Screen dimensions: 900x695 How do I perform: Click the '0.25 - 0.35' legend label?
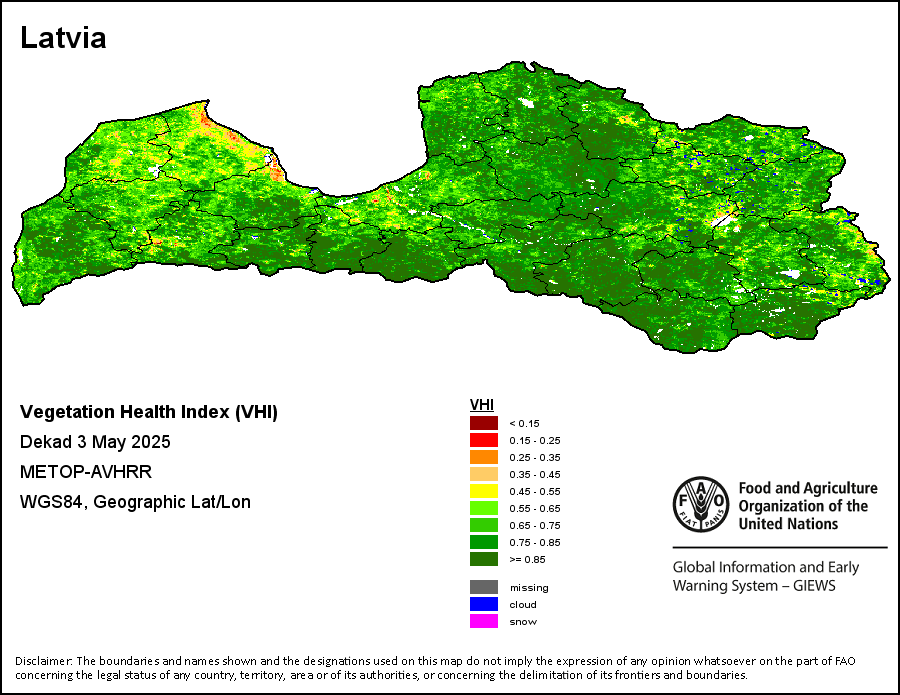[535, 457]
